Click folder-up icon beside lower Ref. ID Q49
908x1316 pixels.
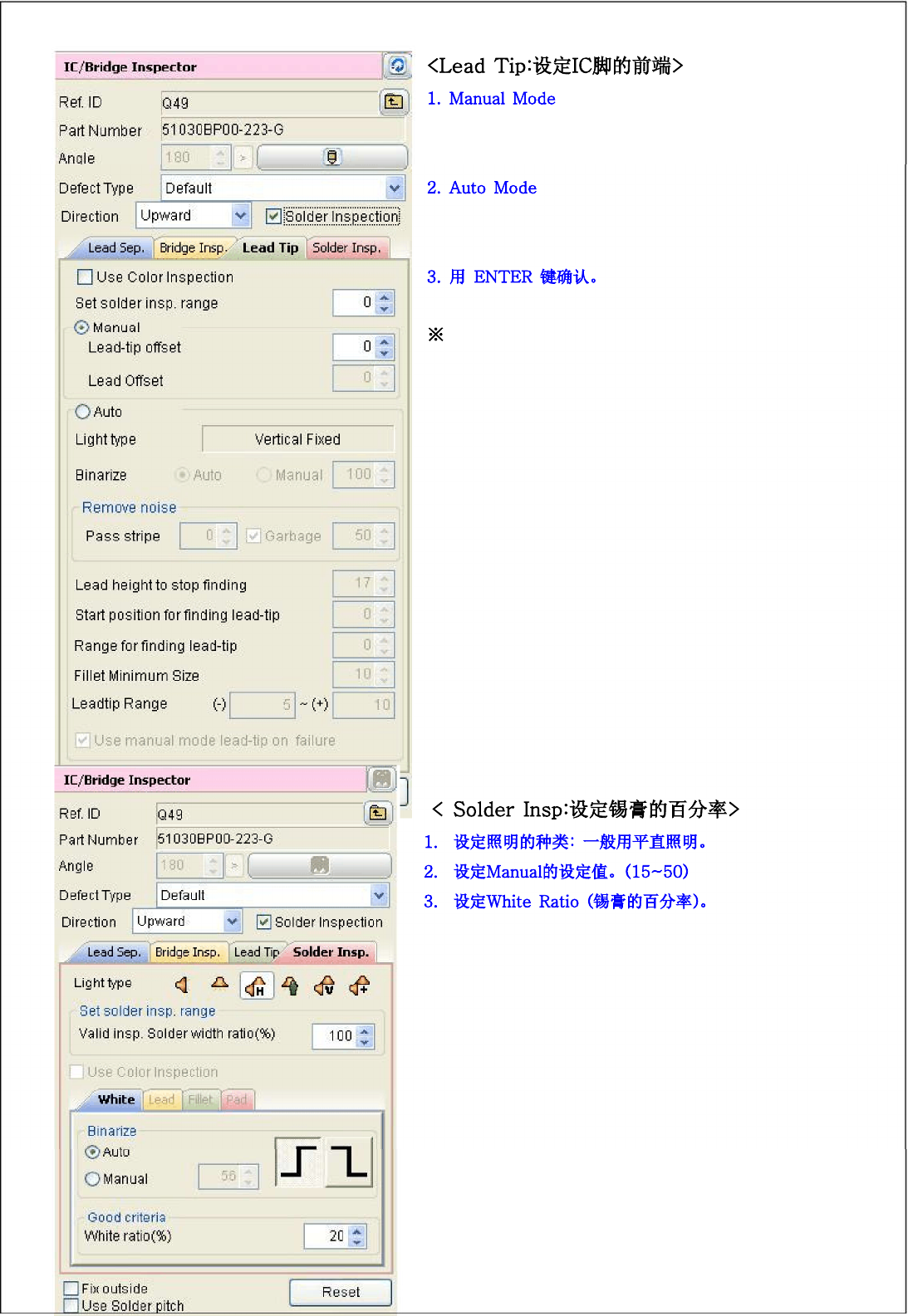tap(378, 813)
